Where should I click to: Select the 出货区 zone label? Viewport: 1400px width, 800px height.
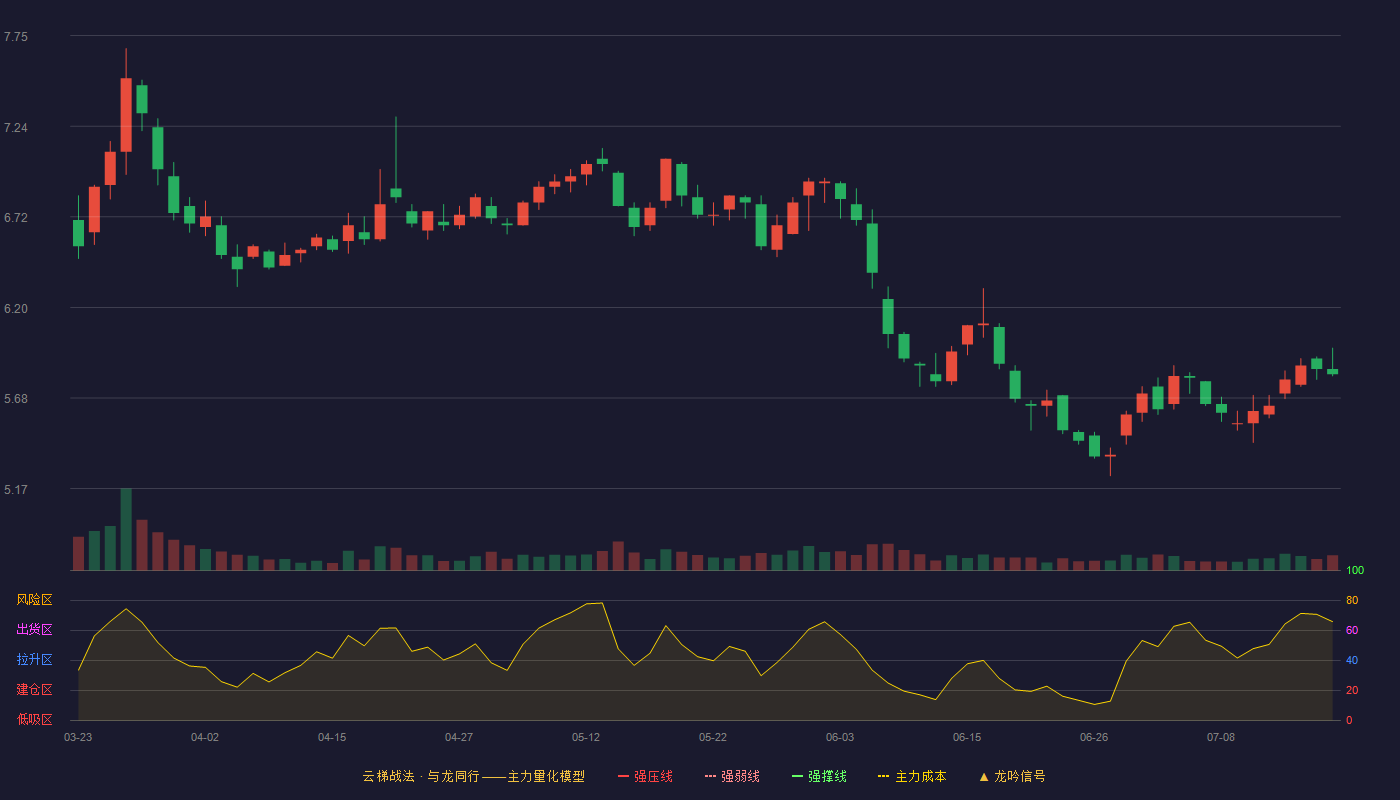[x=35, y=630]
